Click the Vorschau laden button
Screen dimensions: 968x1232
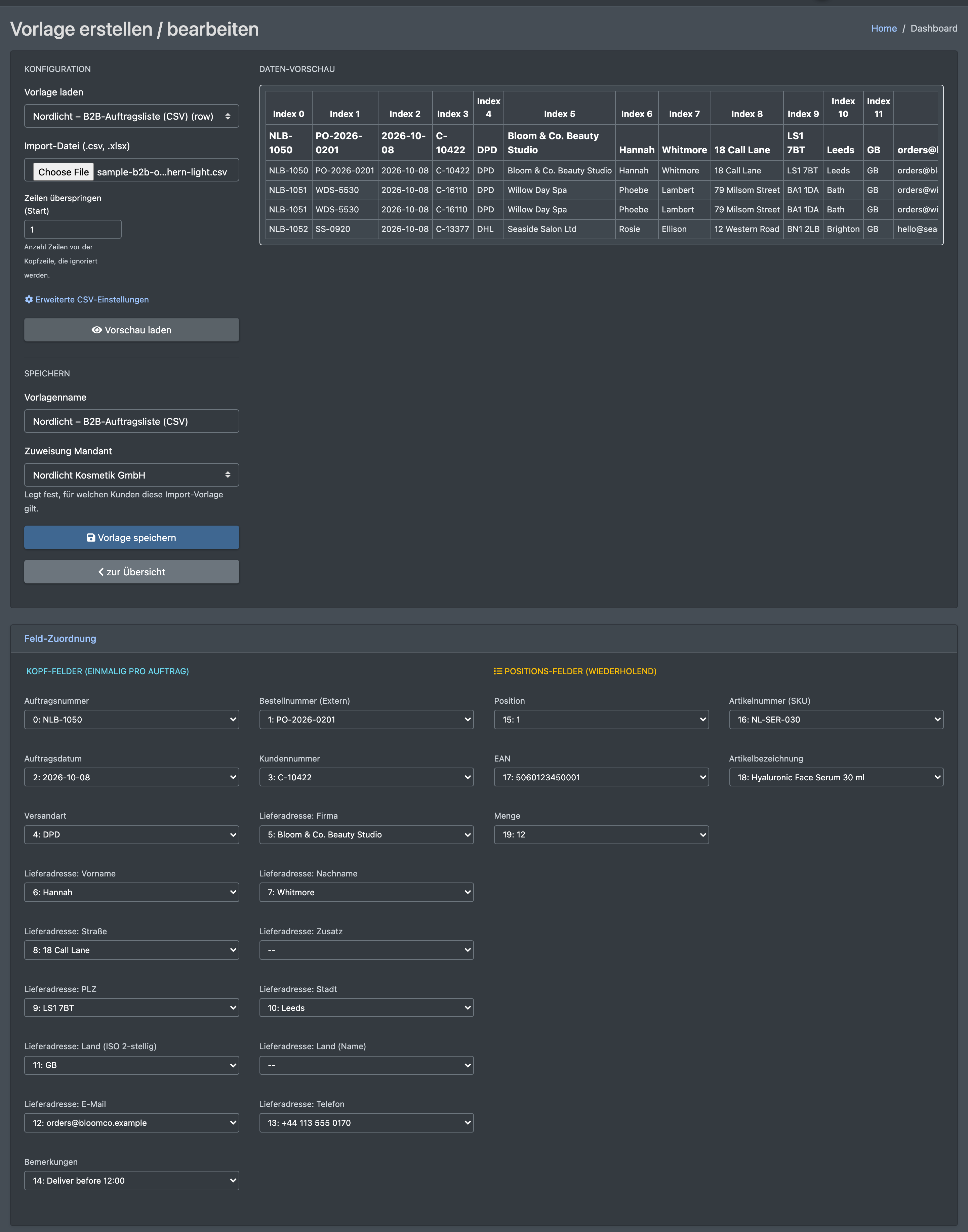(x=131, y=330)
